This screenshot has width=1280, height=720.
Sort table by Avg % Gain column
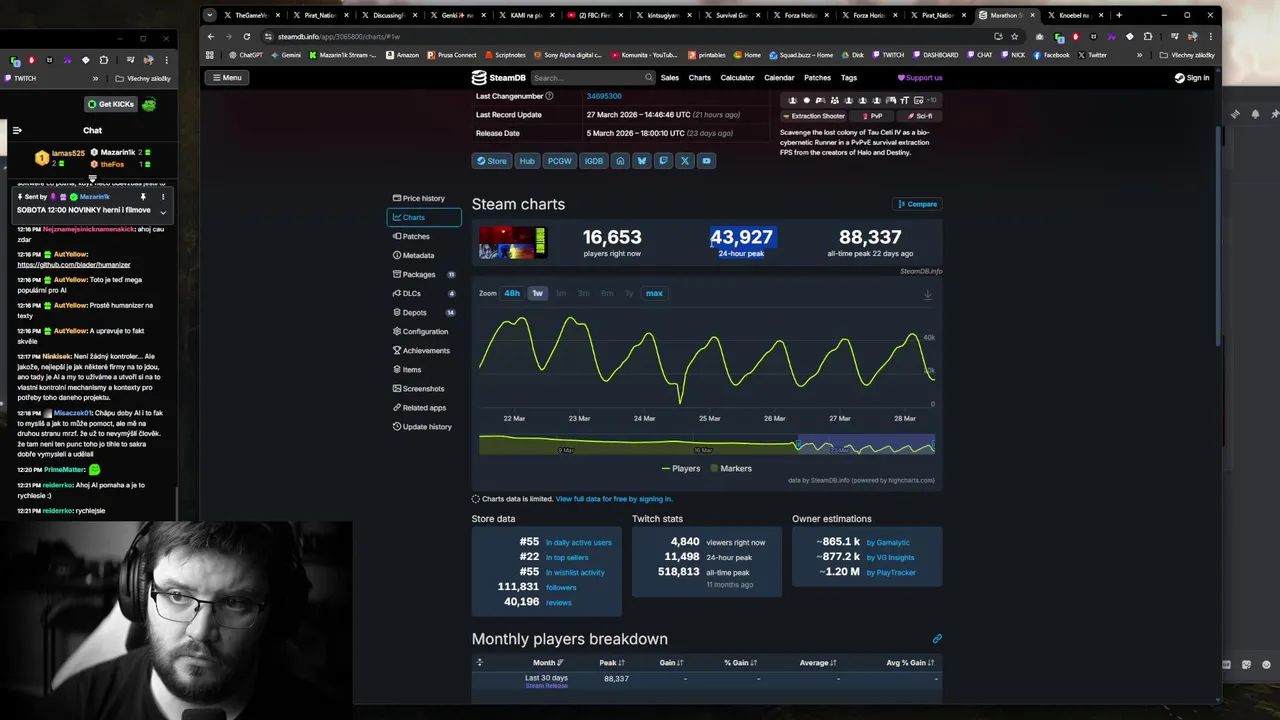click(x=909, y=663)
